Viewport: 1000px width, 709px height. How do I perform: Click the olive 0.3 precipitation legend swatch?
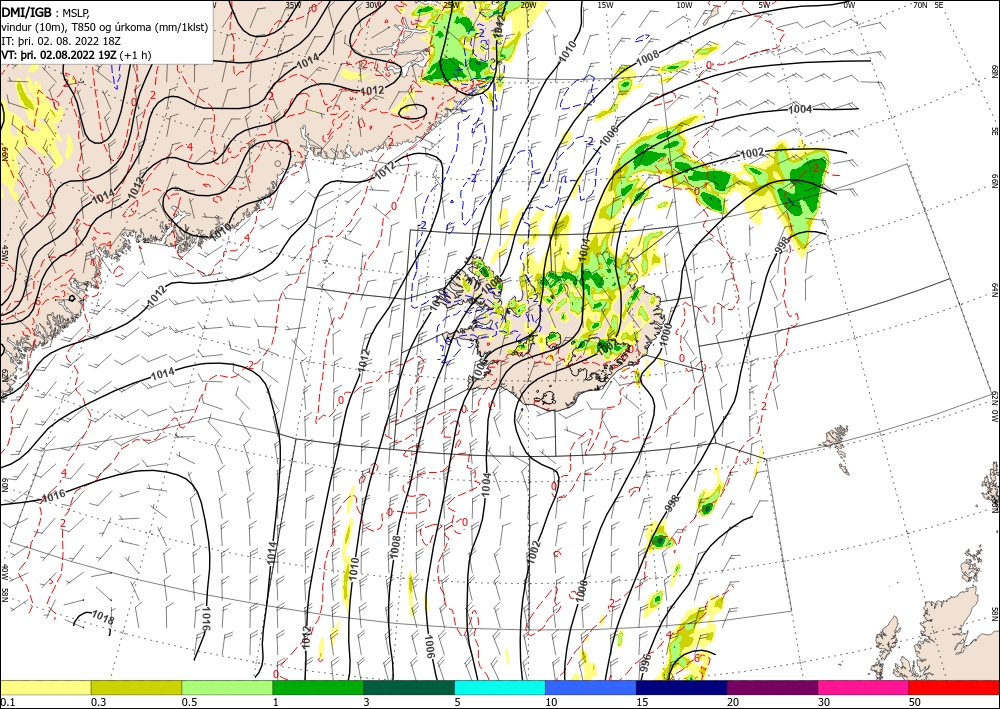(136, 687)
